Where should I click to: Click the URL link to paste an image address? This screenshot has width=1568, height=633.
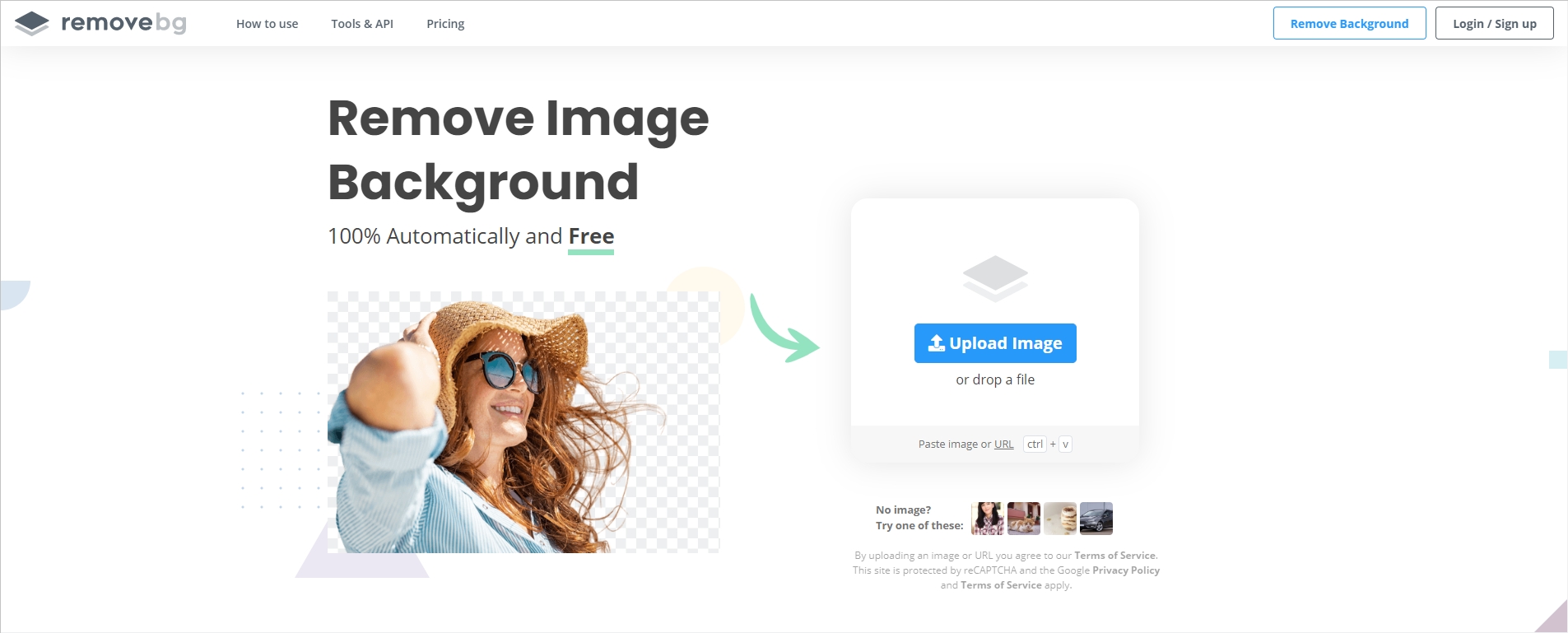click(x=1003, y=444)
